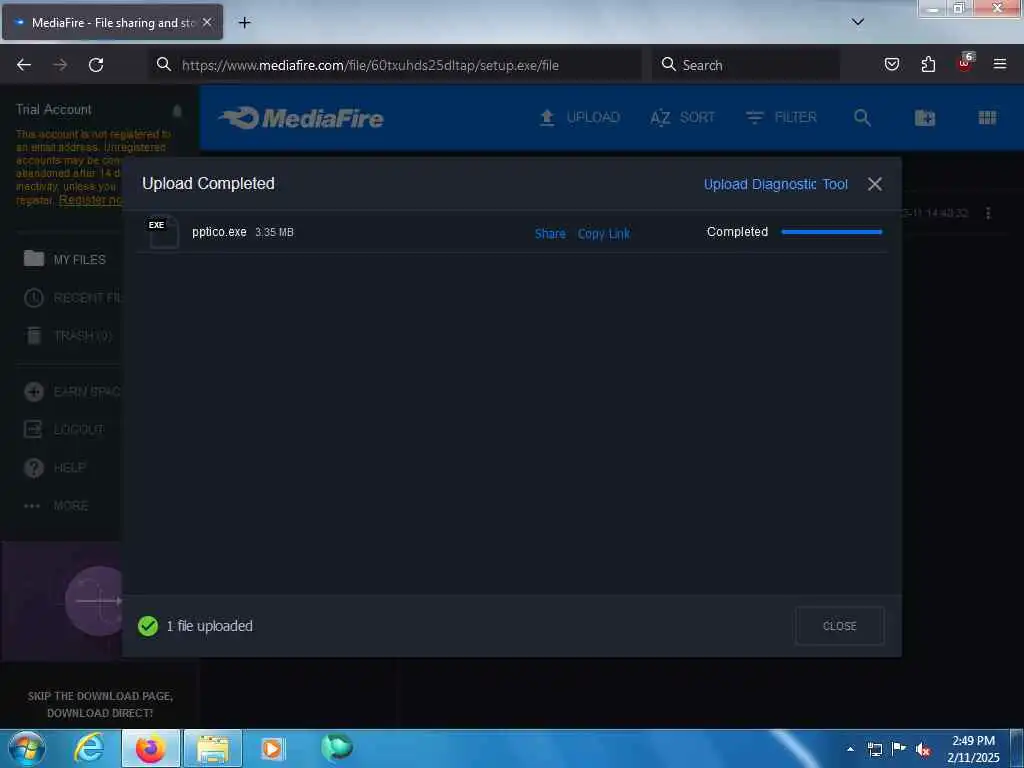Open MY FILES in sidebar
Screen dimensions: 1024x768
pos(65,259)
